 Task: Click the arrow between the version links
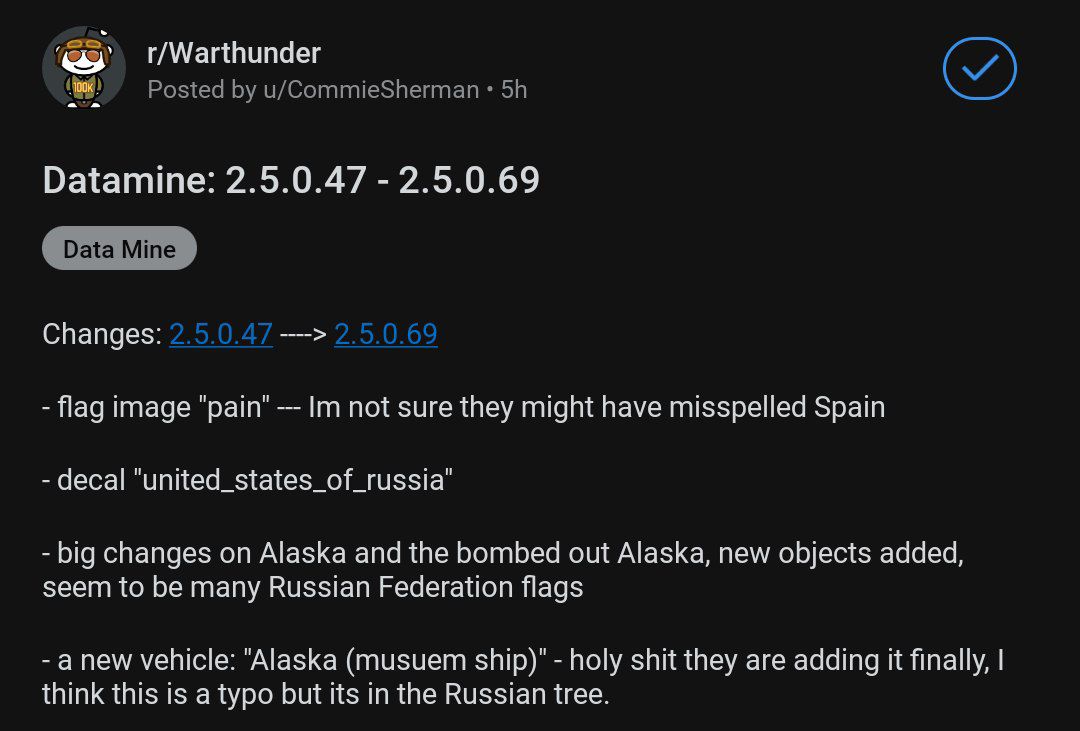304,334
